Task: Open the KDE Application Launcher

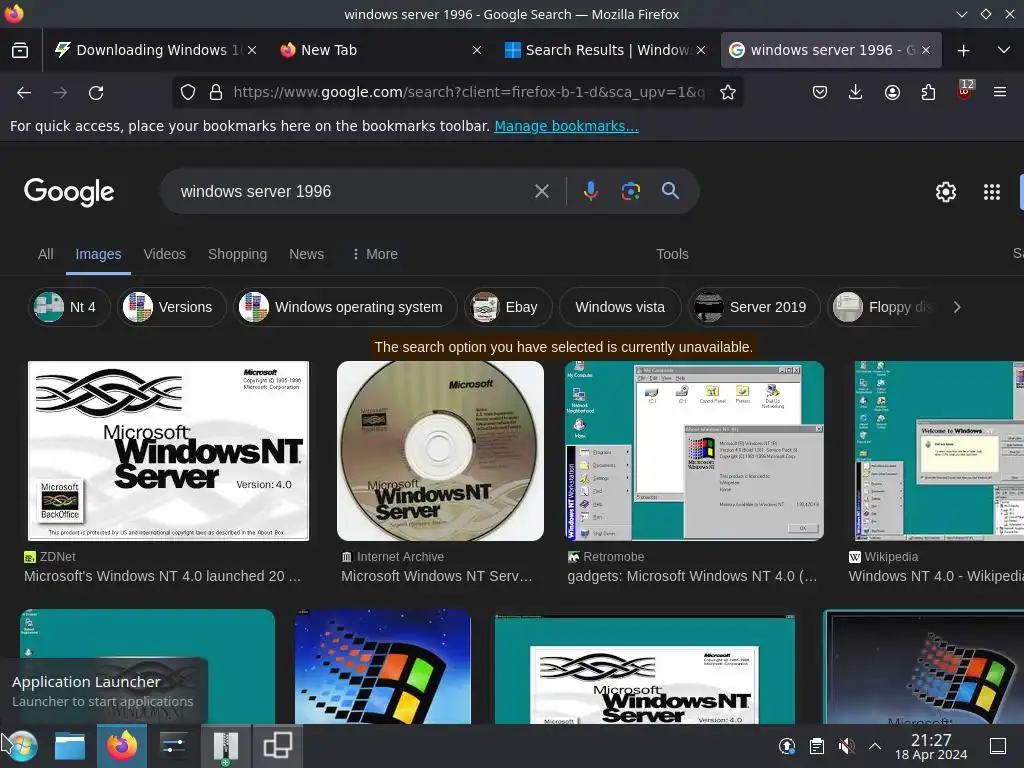Action: click(21, 746)
